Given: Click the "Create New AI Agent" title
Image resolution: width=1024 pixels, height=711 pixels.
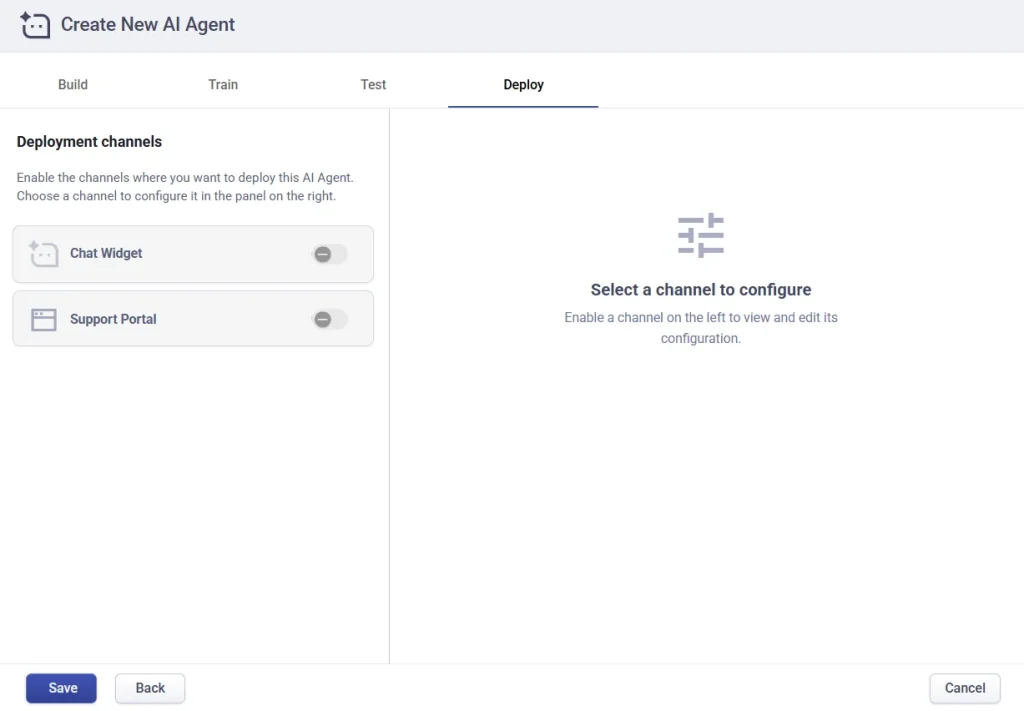Looking at the screenshot, I should (x=148, y=25).
